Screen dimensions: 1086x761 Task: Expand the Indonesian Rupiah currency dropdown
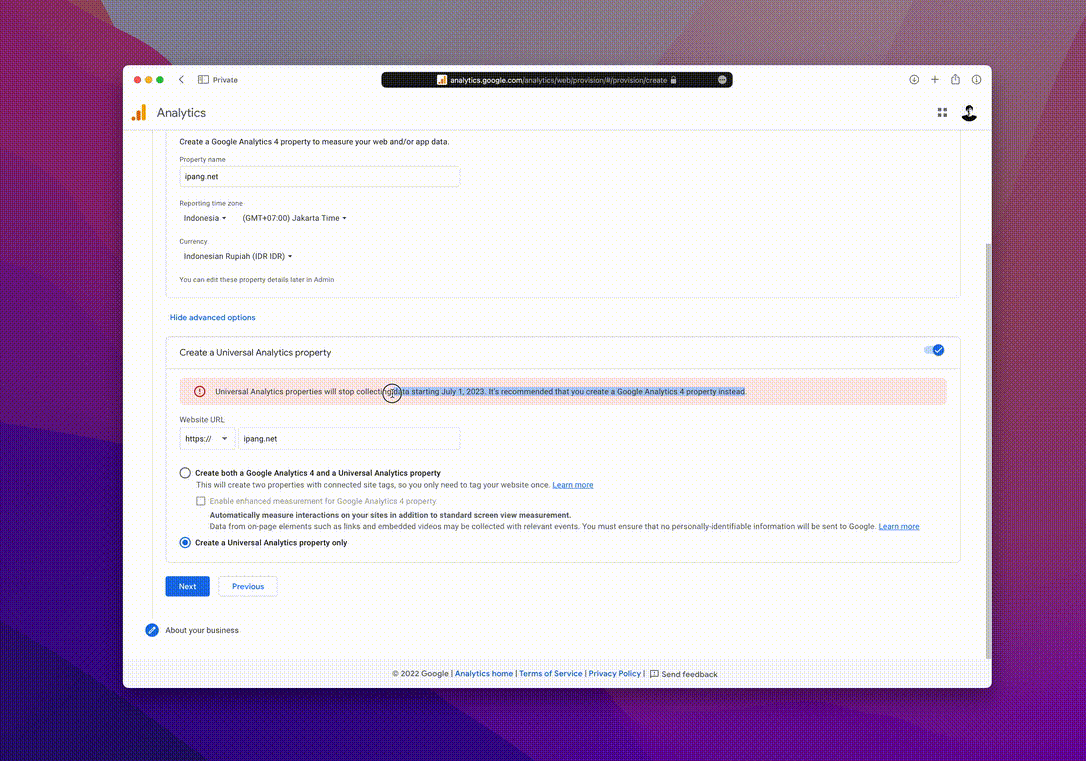point(238,256)
